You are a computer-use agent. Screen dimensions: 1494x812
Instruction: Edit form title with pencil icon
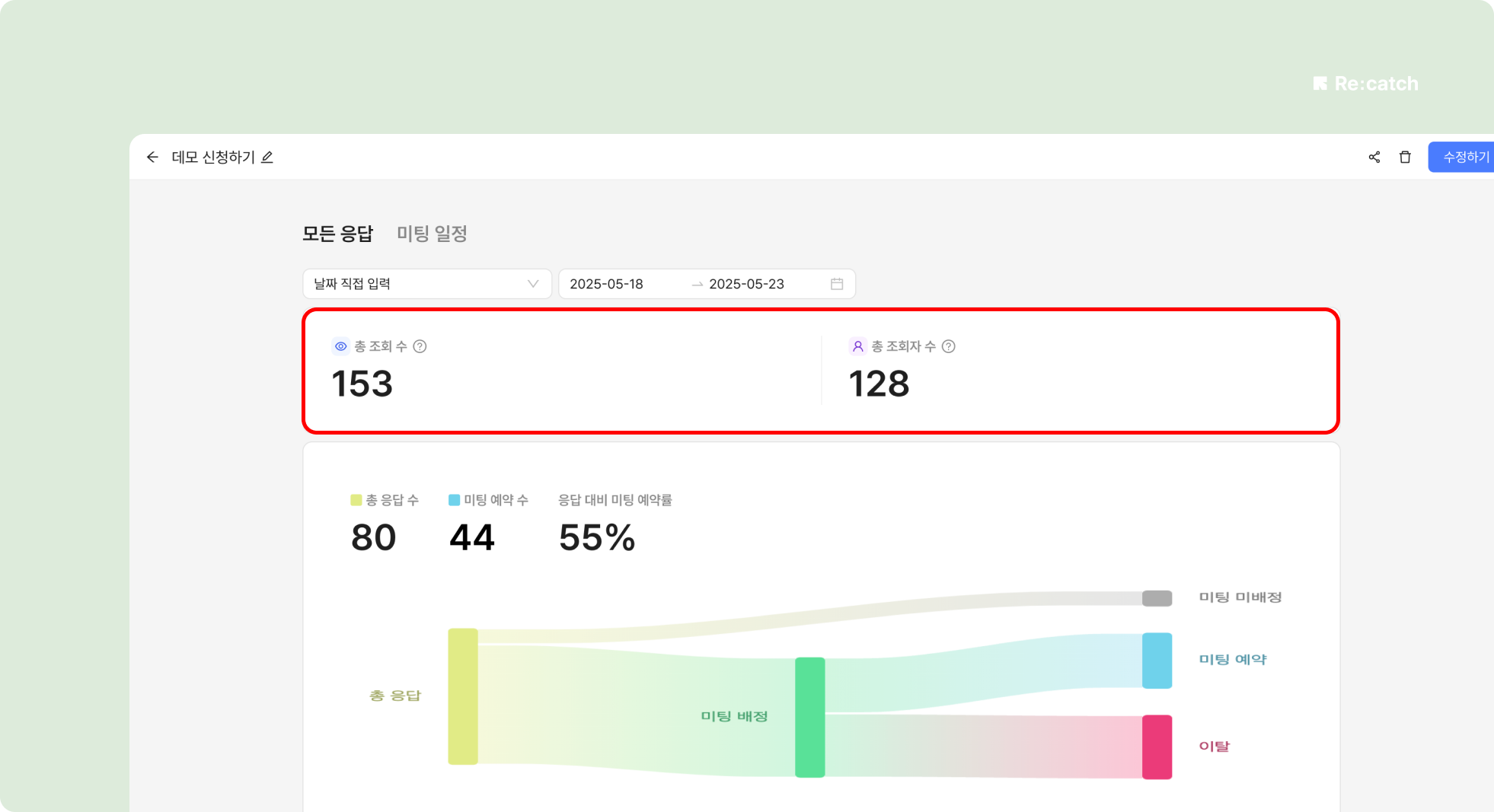pyautogui.click(x=267, y=158)
